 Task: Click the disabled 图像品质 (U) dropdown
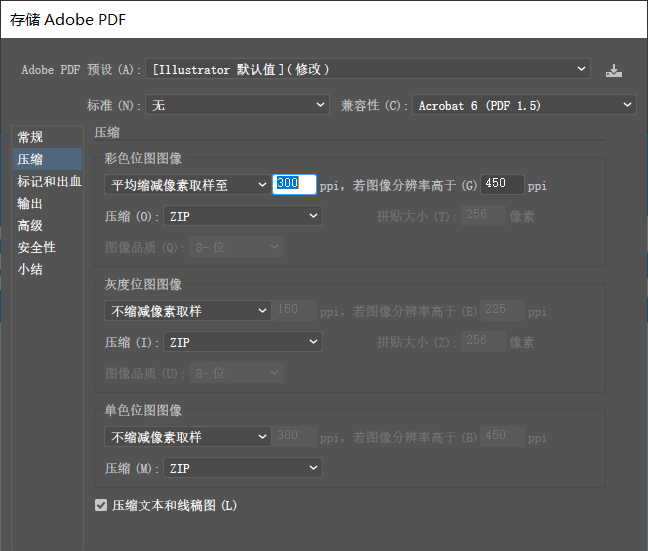236,373
